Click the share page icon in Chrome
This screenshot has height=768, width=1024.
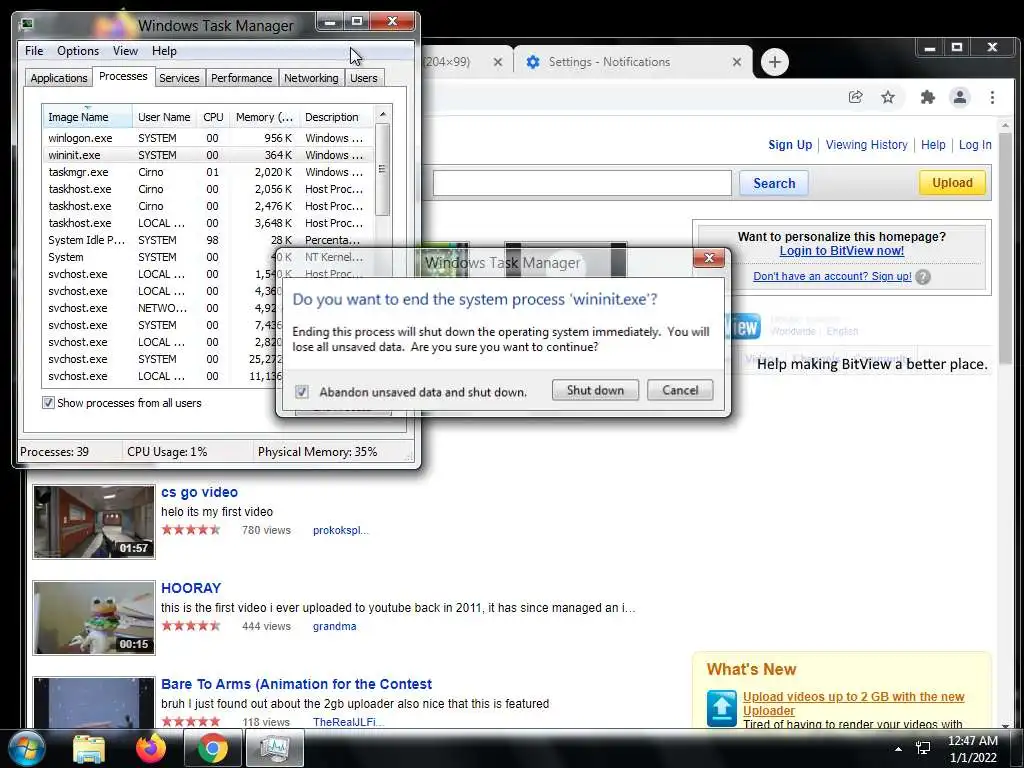tap(855, 97)
